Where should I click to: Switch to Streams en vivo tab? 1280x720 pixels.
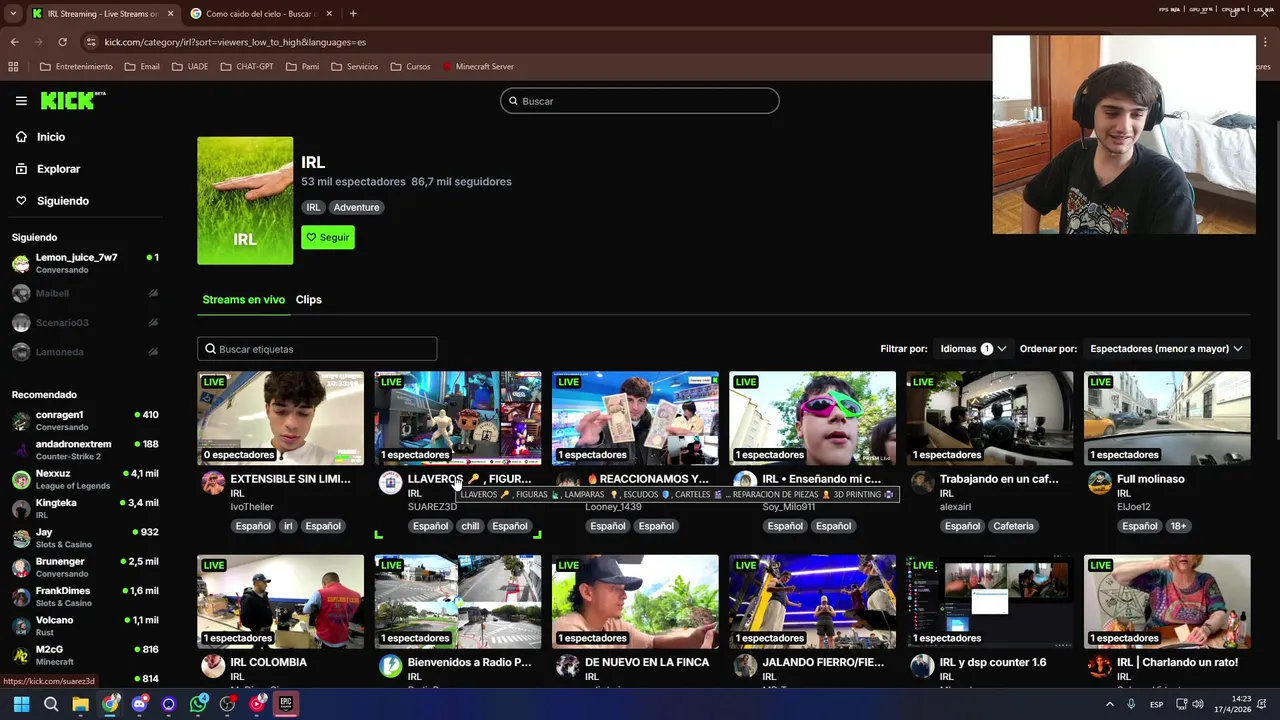tap(243, 300)
